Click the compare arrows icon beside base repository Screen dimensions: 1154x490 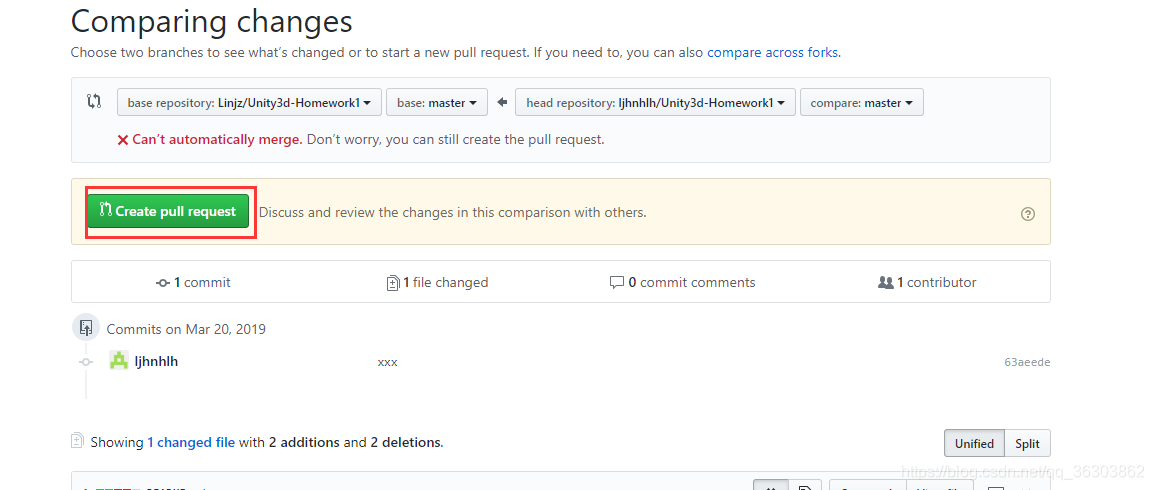[93, 102]
